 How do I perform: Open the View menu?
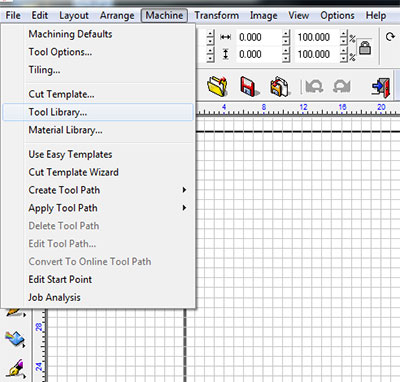pos(298,15)
